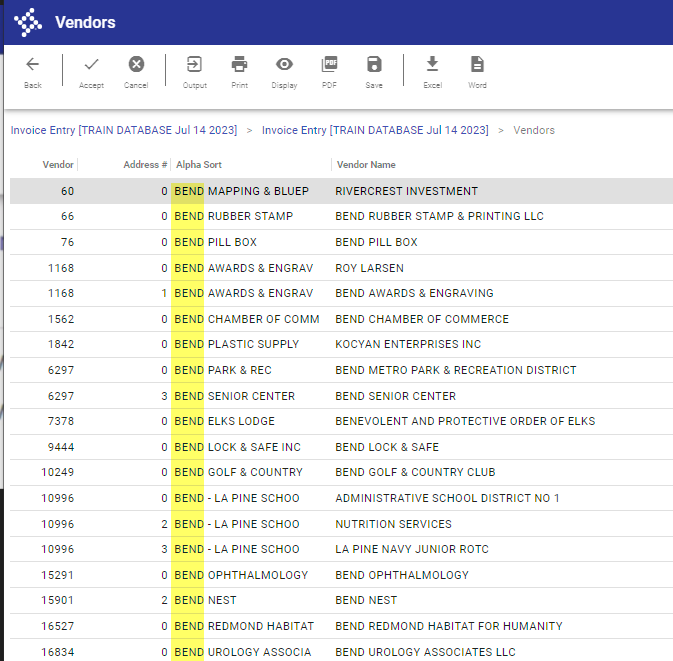Click the Back arrow icon
The image size is (673, 661).
click(33, 64)
